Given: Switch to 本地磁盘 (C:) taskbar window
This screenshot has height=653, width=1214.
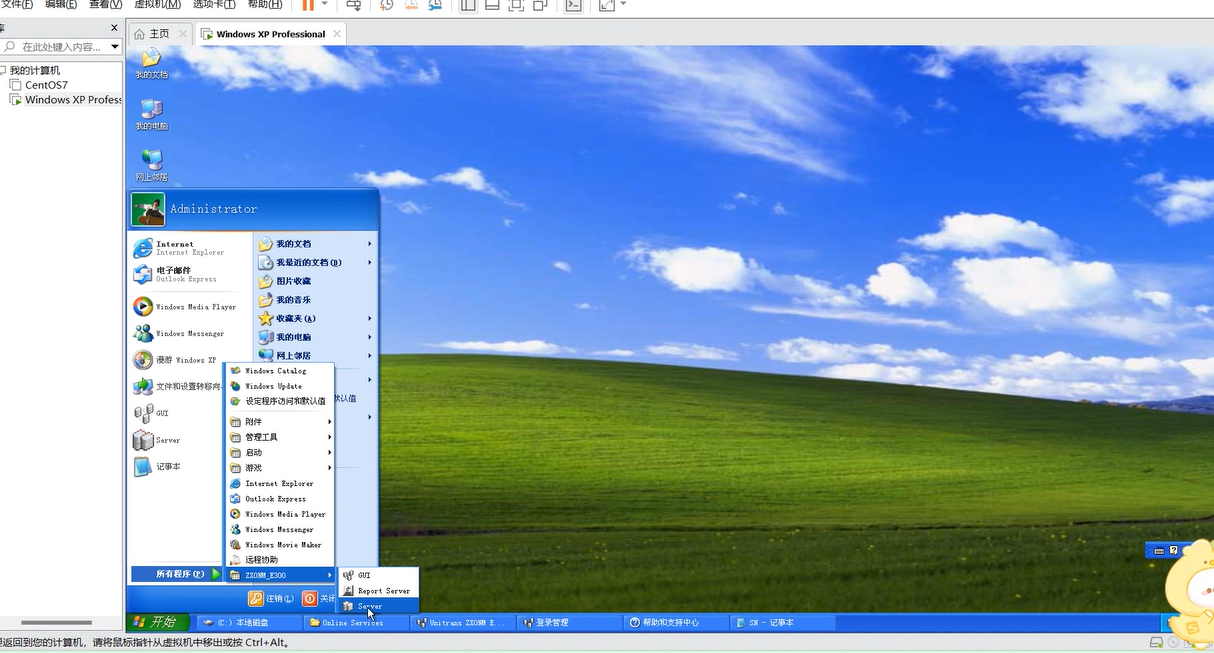Looking at the screenshot, I should (248, 622).
